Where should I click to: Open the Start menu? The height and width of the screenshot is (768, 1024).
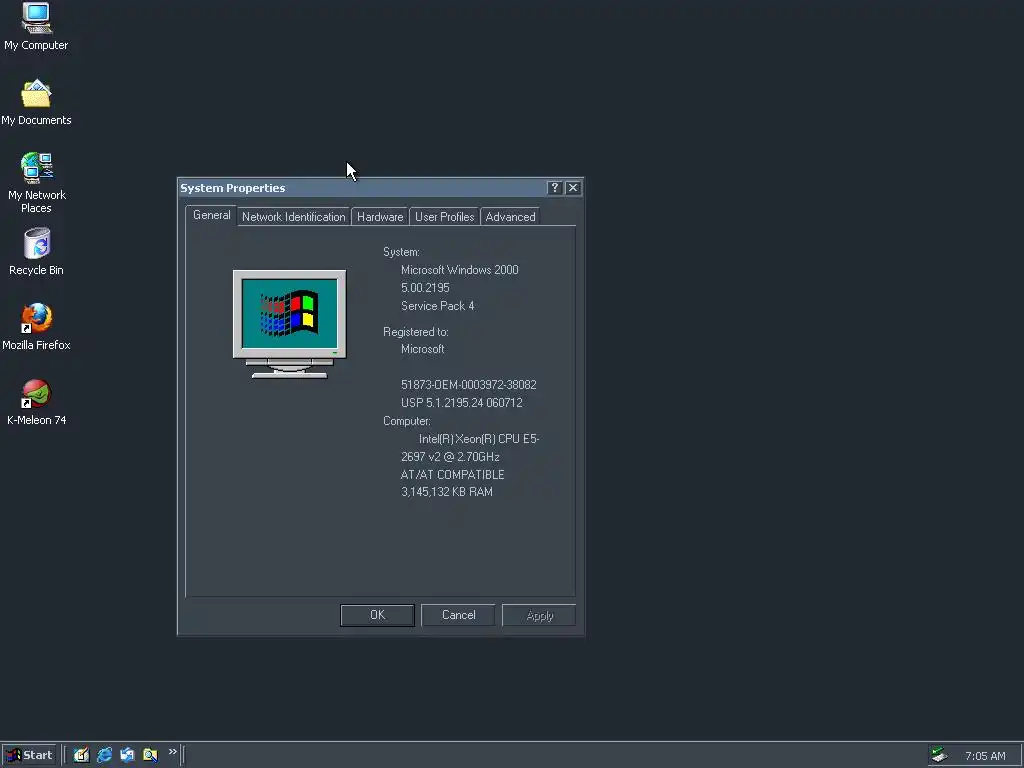(30, 755)
